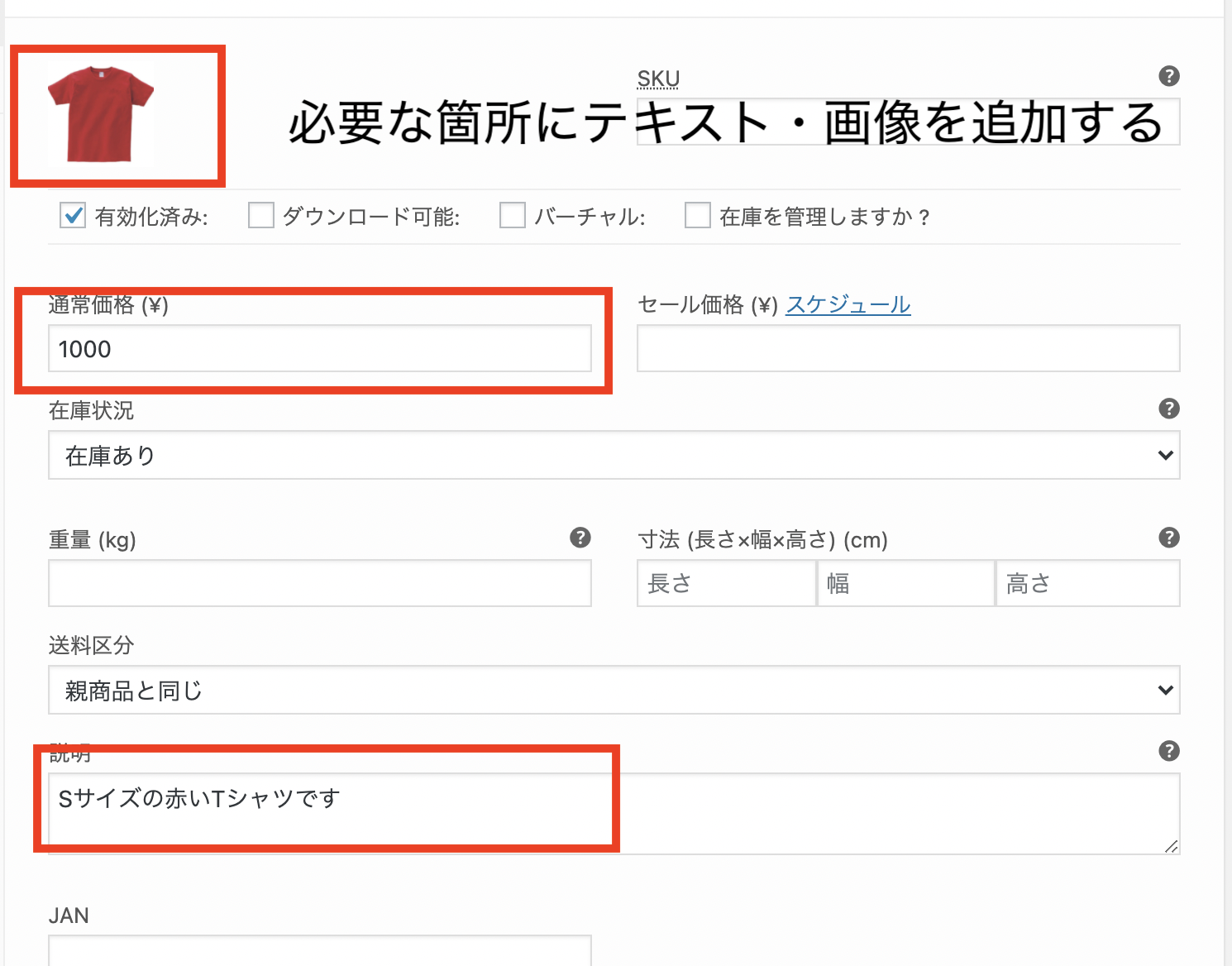Viewport: 1232px width, 966px height.
Task: Click the スケジュール link for sale price
Action: coord(848,305)
